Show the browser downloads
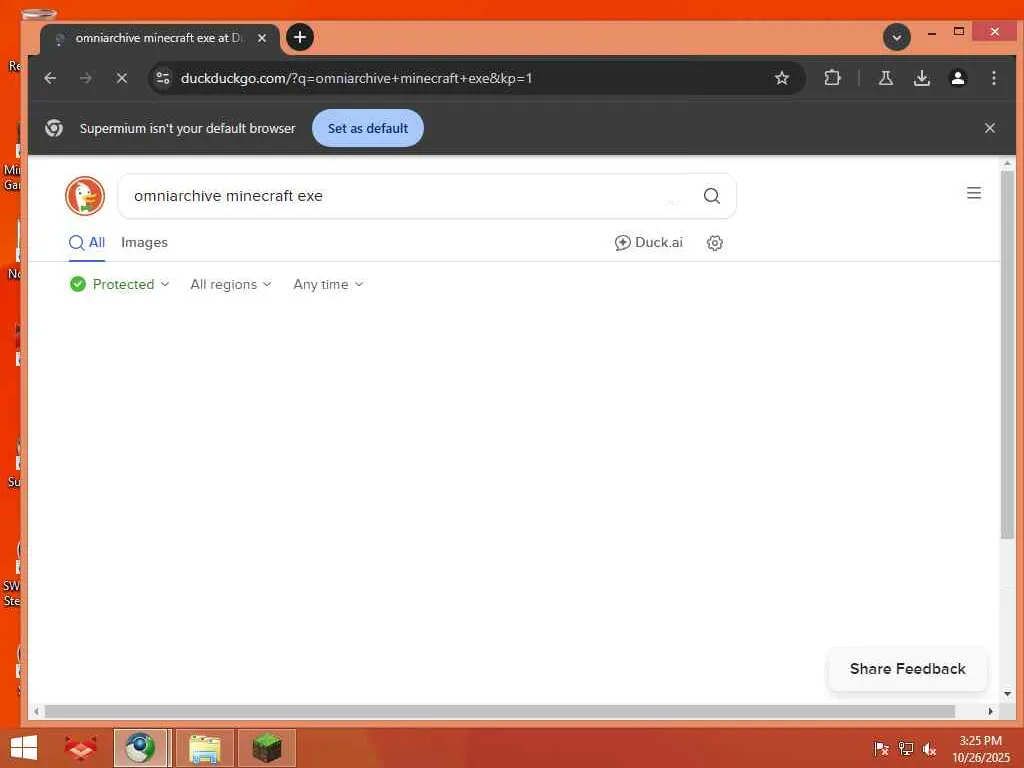This screenshot has width=1024, height=768. click(921, 78)
